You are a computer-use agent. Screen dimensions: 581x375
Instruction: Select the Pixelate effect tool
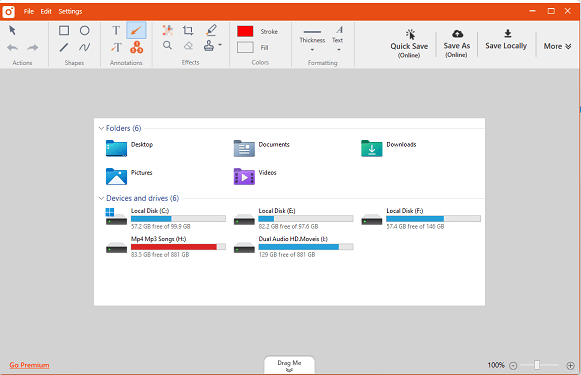pyautogui.click(x=168, y=30)
